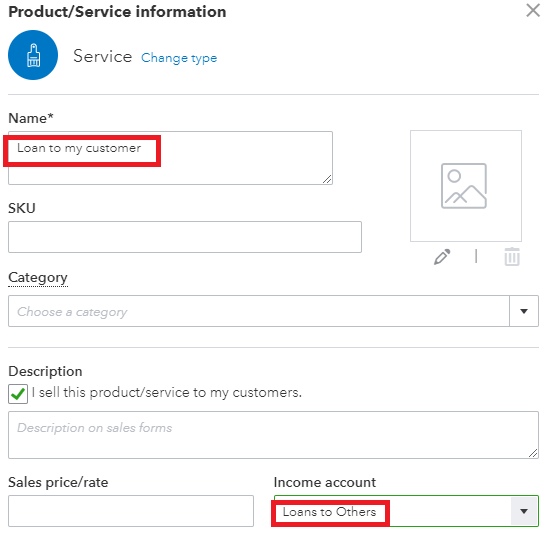The image size is (550, 542).
Task: Click the pencil icon to edit image
Action: (442, 257)
